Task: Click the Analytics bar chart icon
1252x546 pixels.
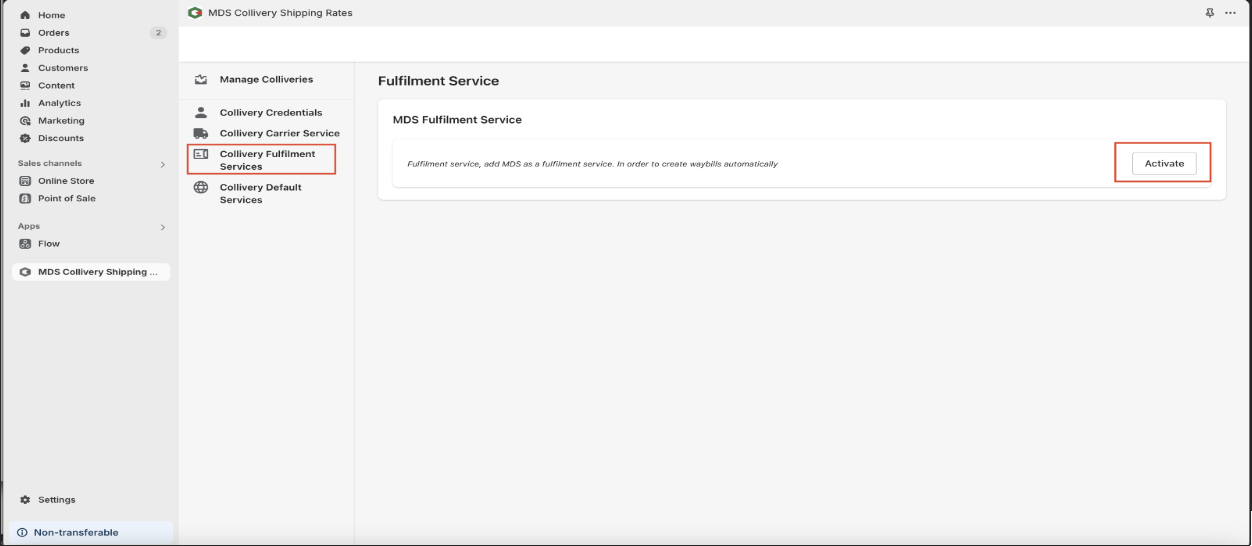Action: point(25,103)
